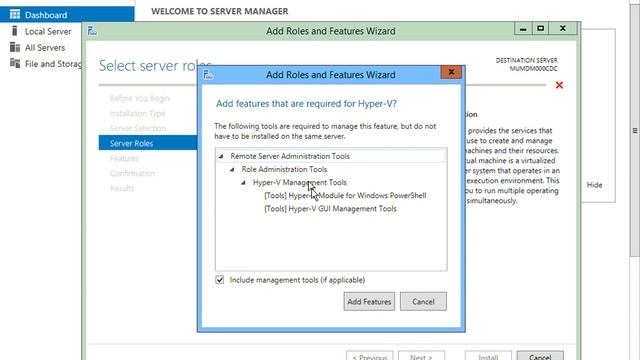Click the DESTINATION SERVER name text
The height and width of the screenshot is (360, 640).
click(533, 69)
